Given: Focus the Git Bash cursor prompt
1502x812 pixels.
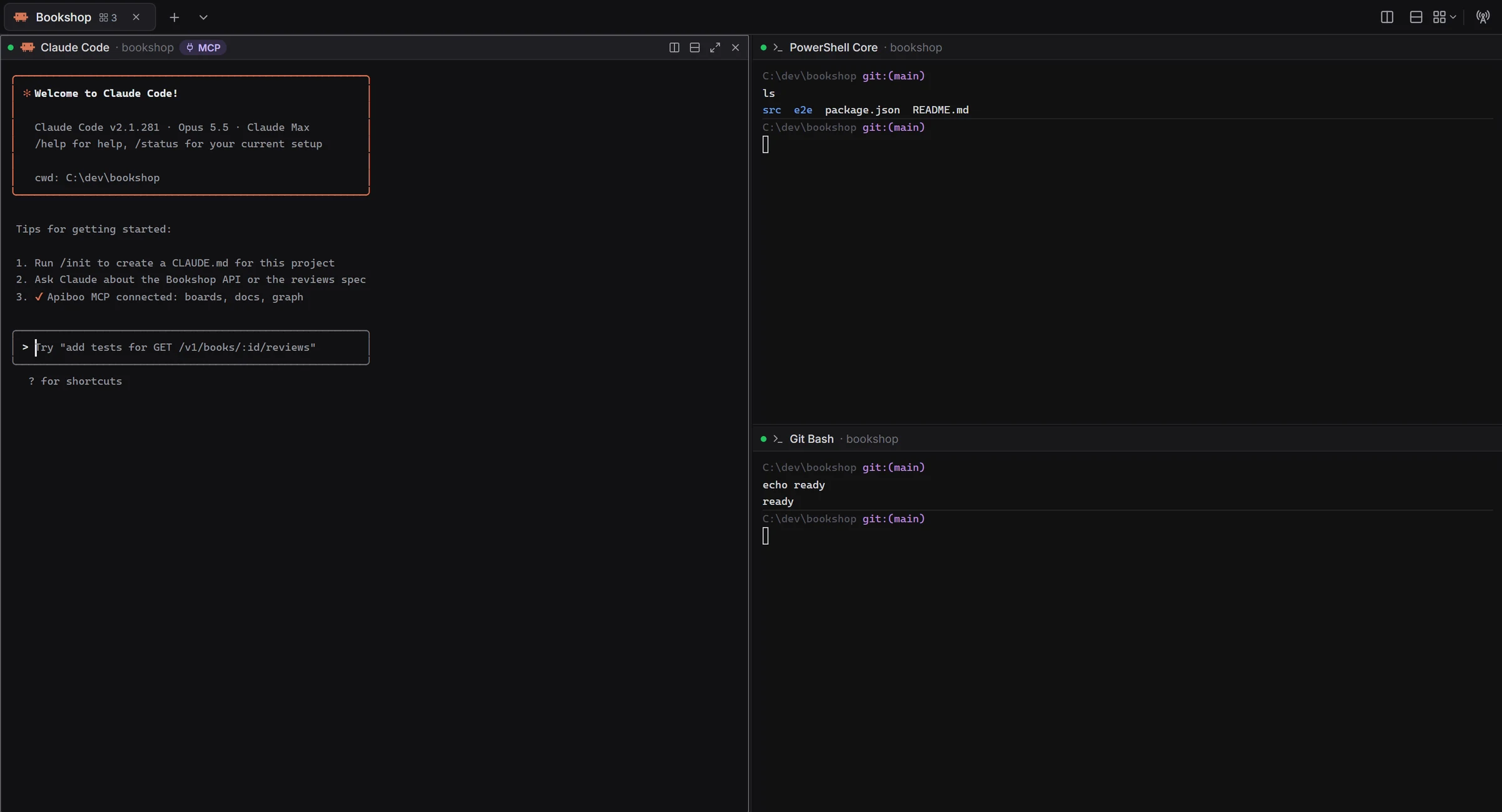Looking at the screenshot, I should [x=765, y=536].
